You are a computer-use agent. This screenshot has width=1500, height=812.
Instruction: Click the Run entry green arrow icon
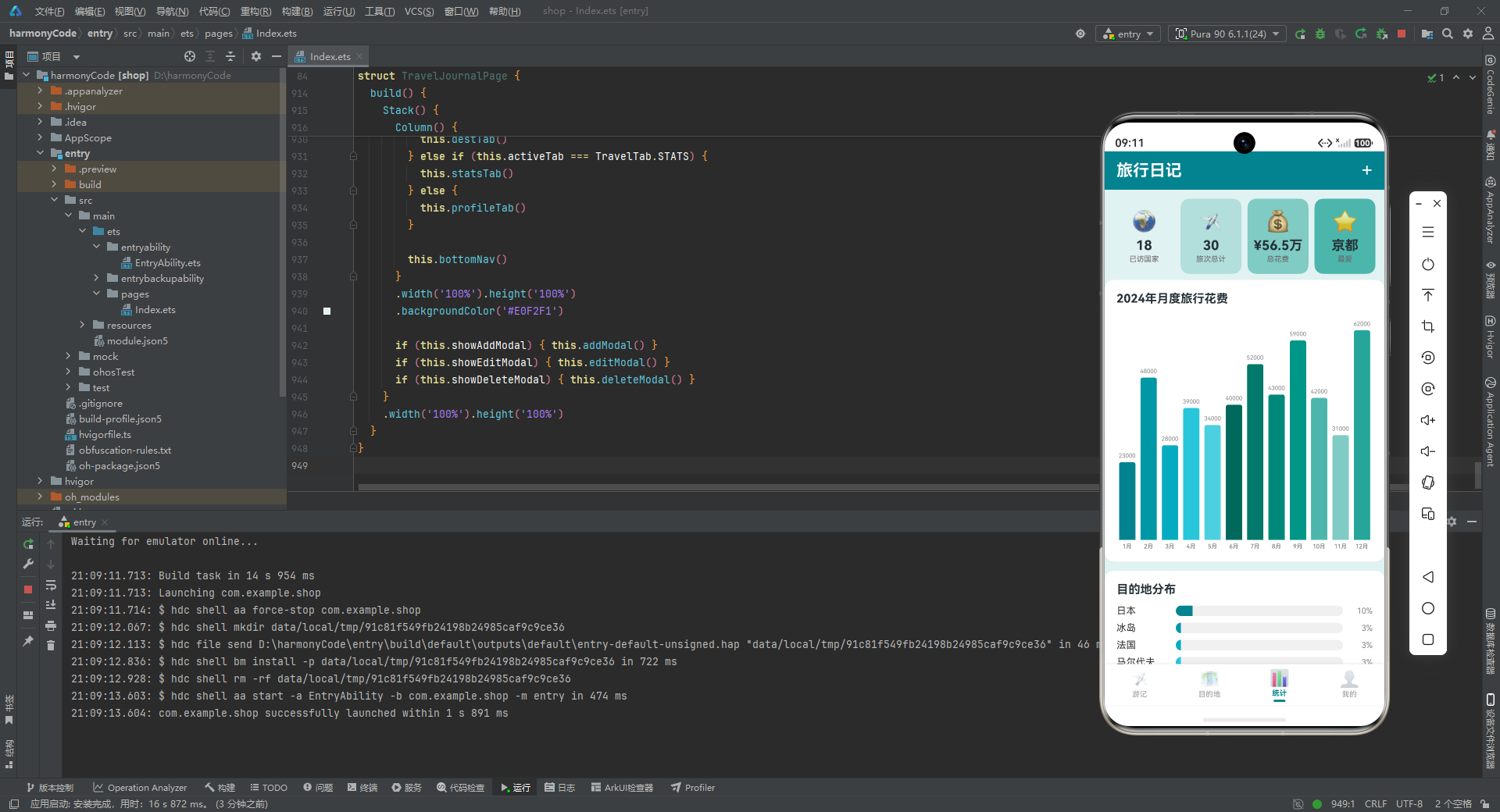[1300, 34]
